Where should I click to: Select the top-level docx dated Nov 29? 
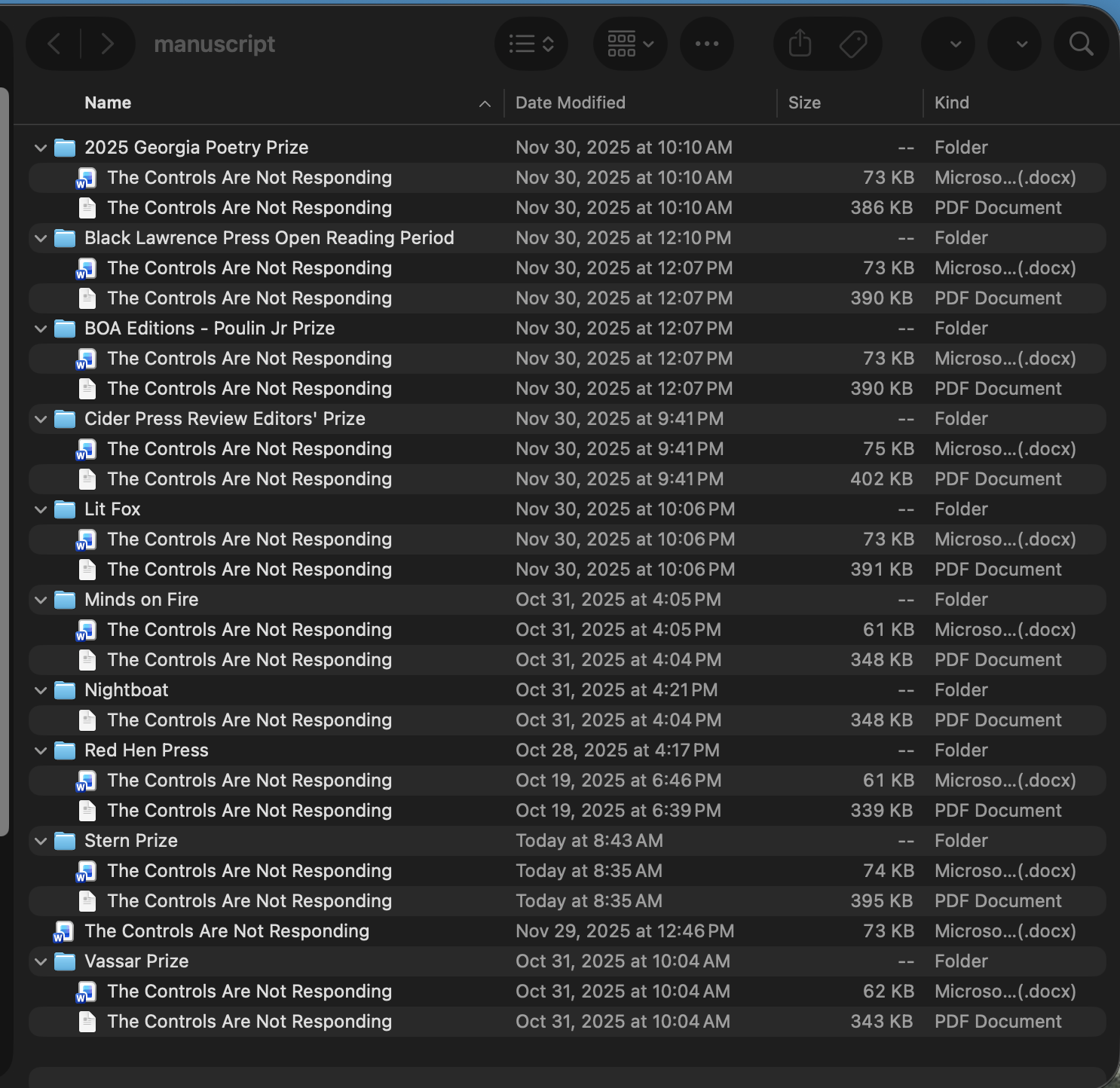226,931
